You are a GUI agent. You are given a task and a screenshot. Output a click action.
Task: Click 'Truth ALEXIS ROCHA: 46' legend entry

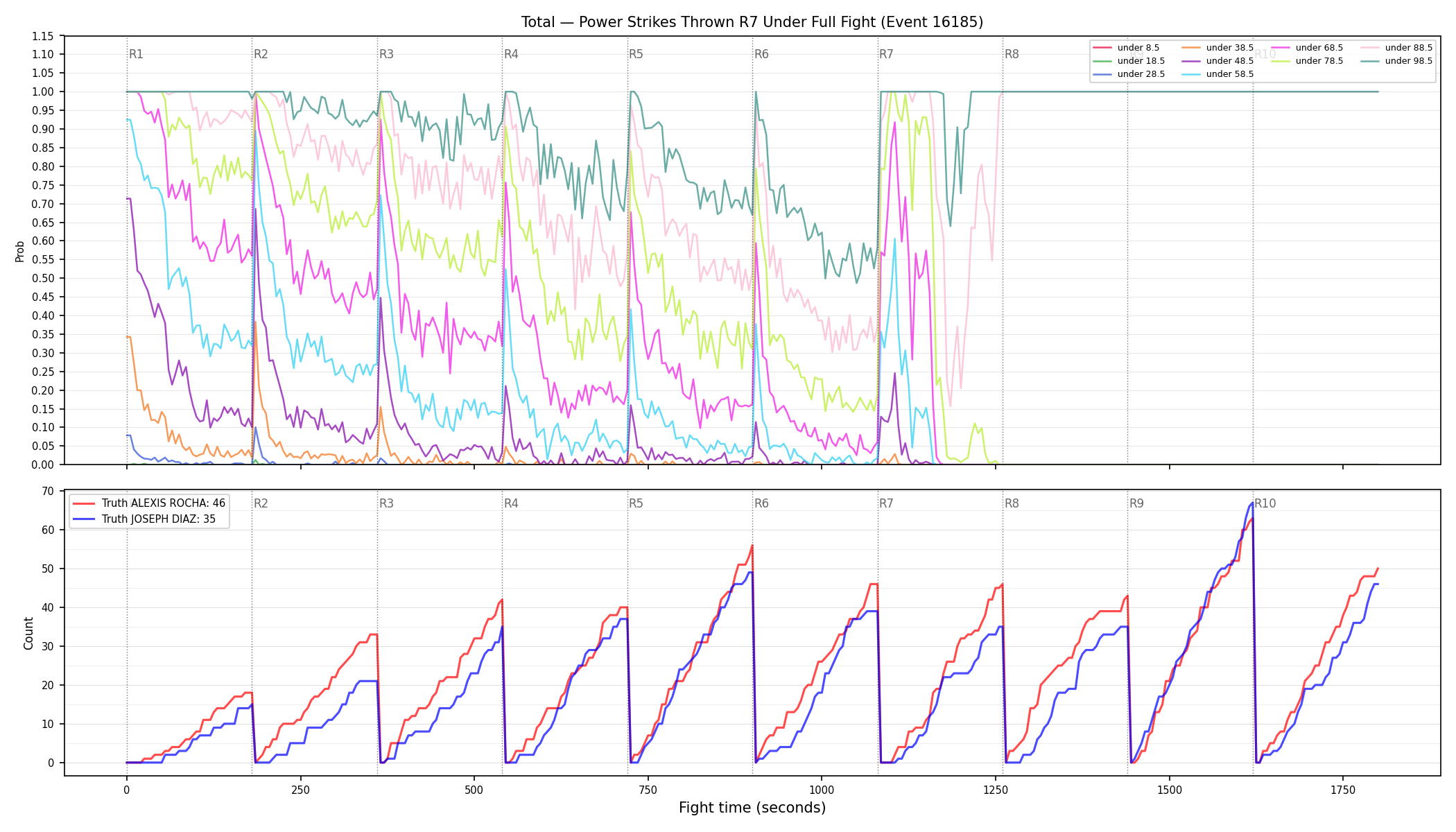click(149, 503)
